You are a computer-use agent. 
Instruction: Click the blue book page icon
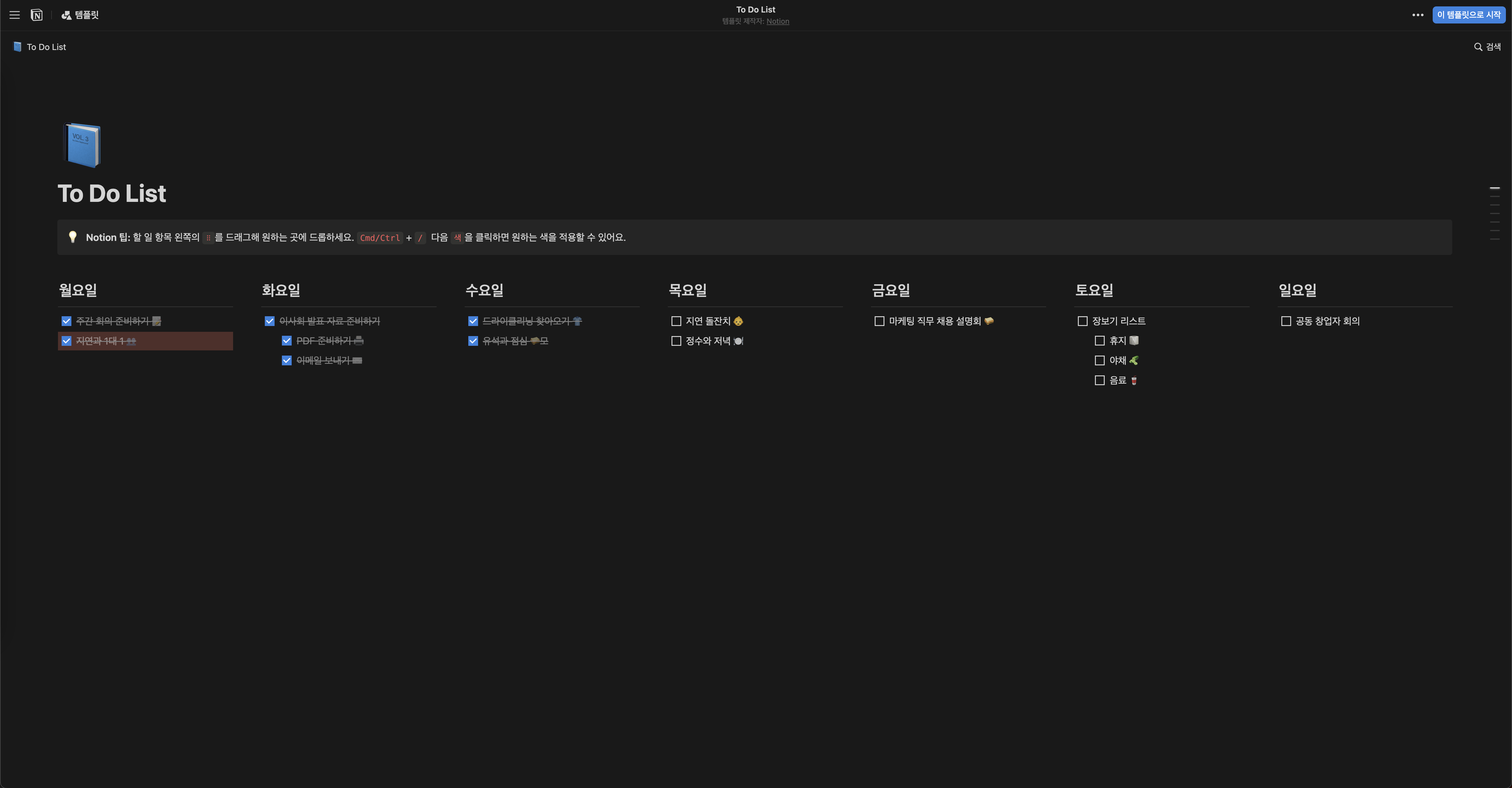pos(82,145)
